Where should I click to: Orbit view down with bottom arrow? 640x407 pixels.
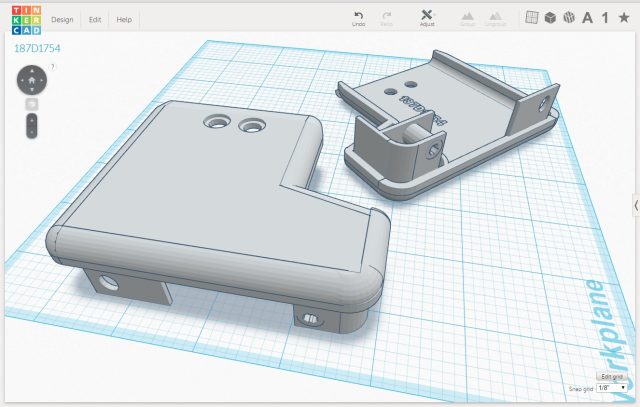point(32,90)
